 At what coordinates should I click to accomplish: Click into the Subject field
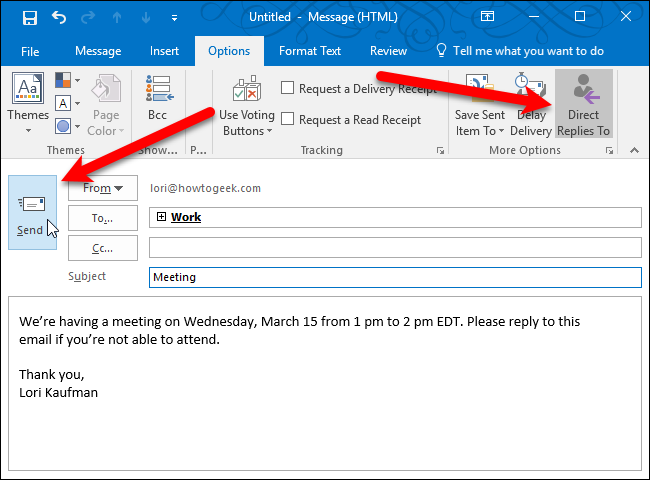[394, 277]
